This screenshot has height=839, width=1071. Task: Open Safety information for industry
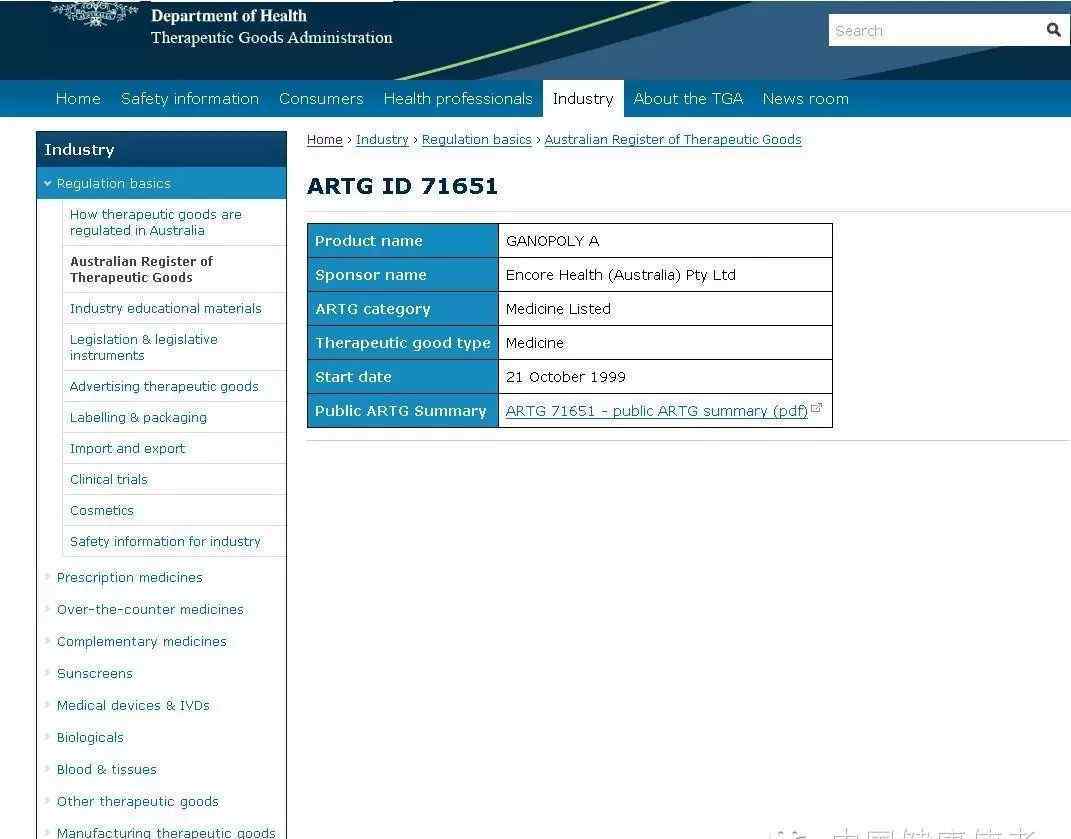165,541
